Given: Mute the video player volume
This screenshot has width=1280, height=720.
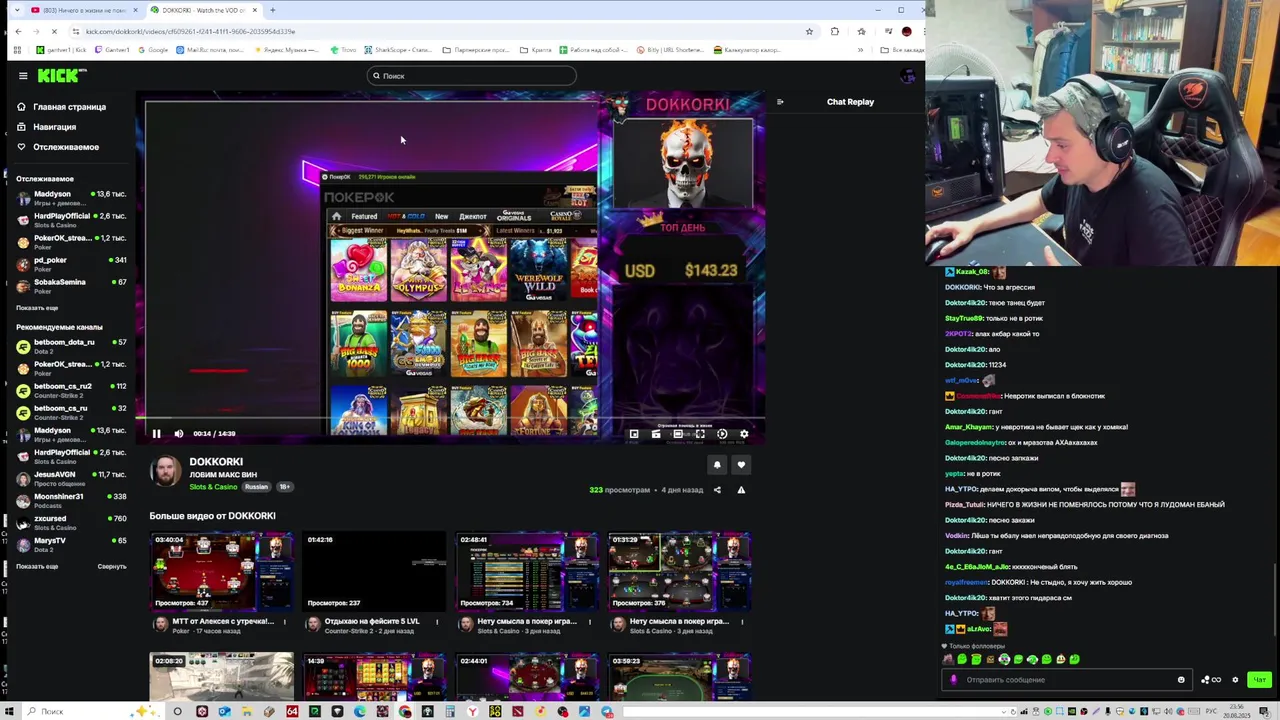Looking at the screenshot, I should pyautogui.click(x=178, y=433).
